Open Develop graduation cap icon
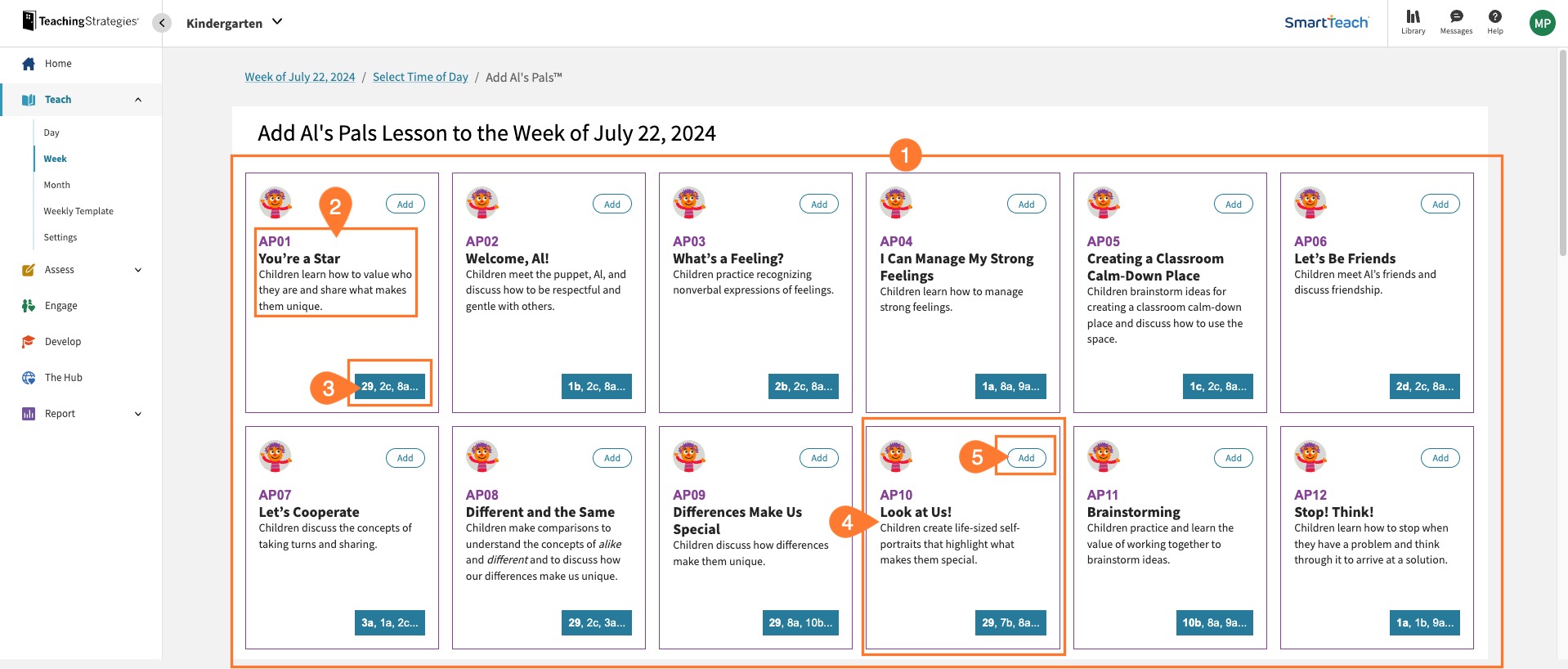The image size is (1568, 669). click(29, 342)
